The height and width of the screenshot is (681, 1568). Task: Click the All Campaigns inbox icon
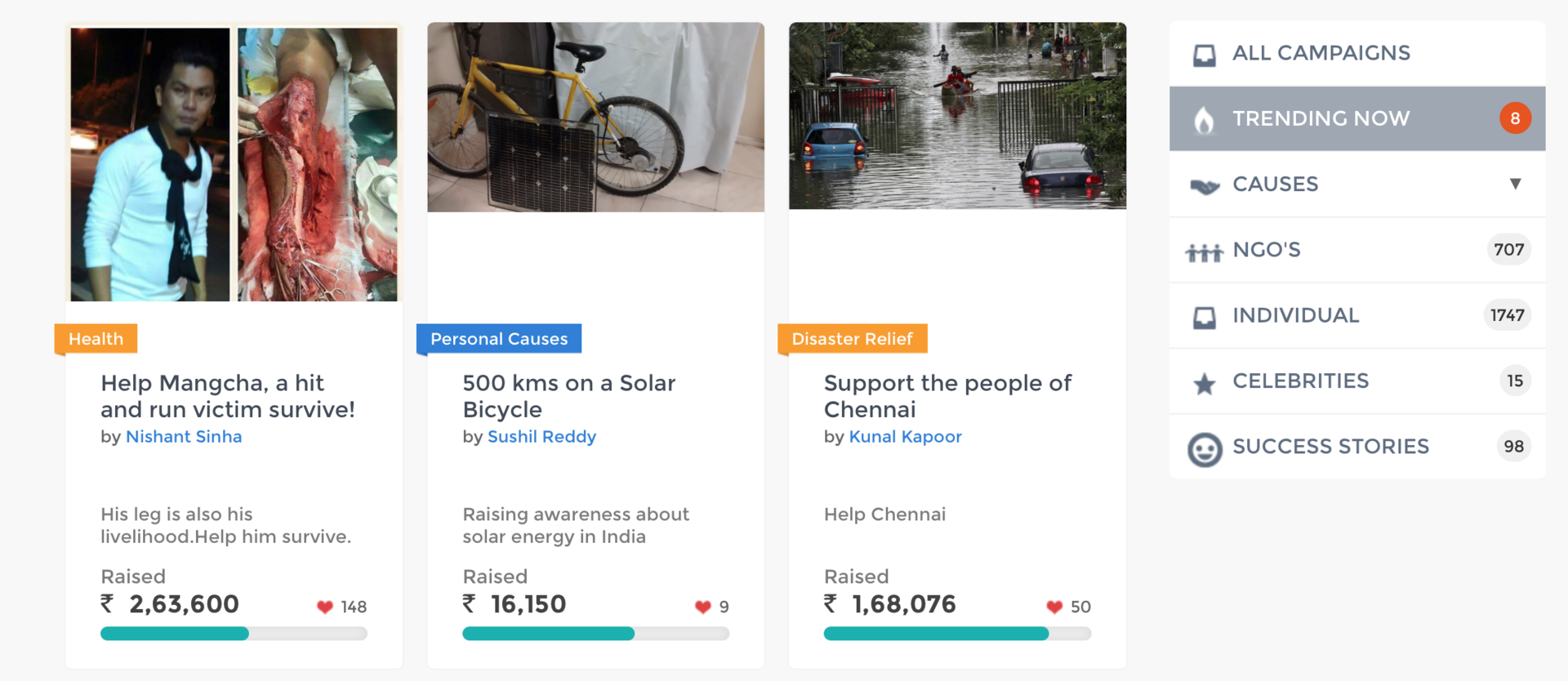tap(1204, 55)
